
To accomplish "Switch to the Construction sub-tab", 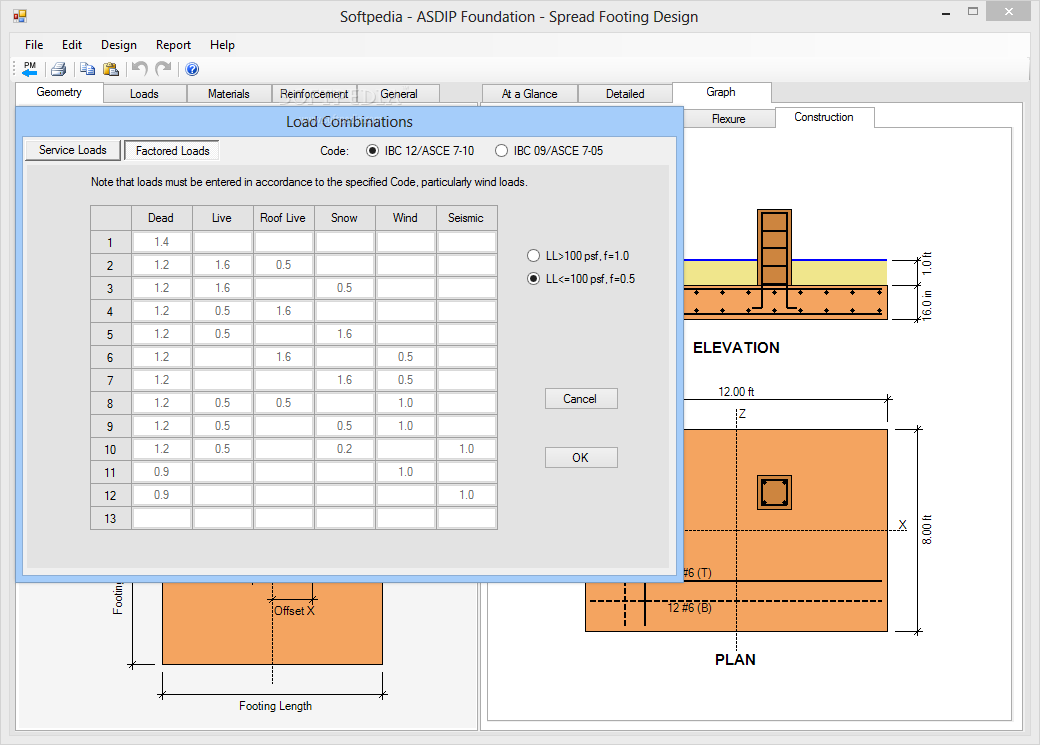I will [x=824, y=117].
